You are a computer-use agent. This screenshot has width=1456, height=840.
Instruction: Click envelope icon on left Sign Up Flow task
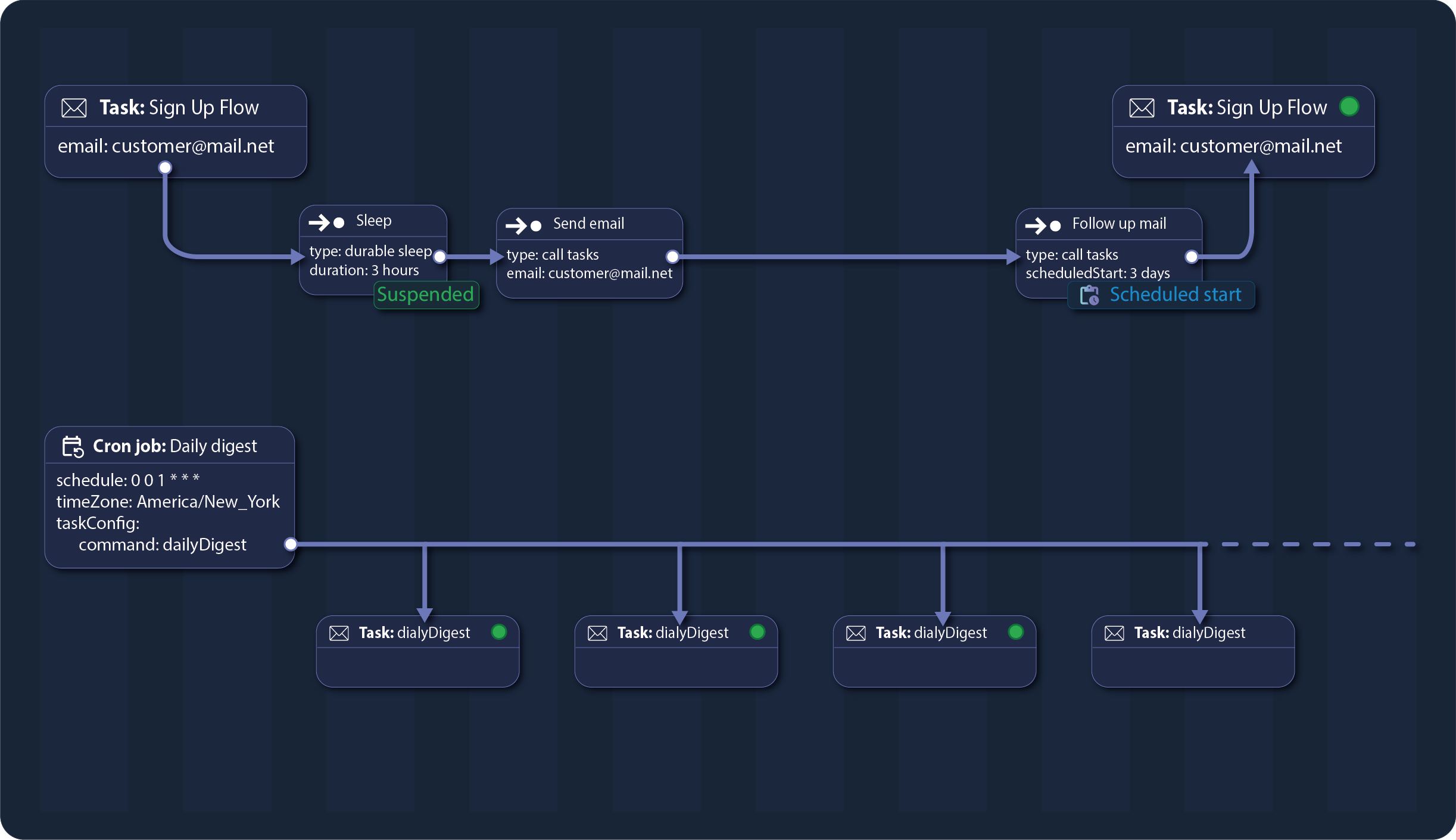point(74,108)
